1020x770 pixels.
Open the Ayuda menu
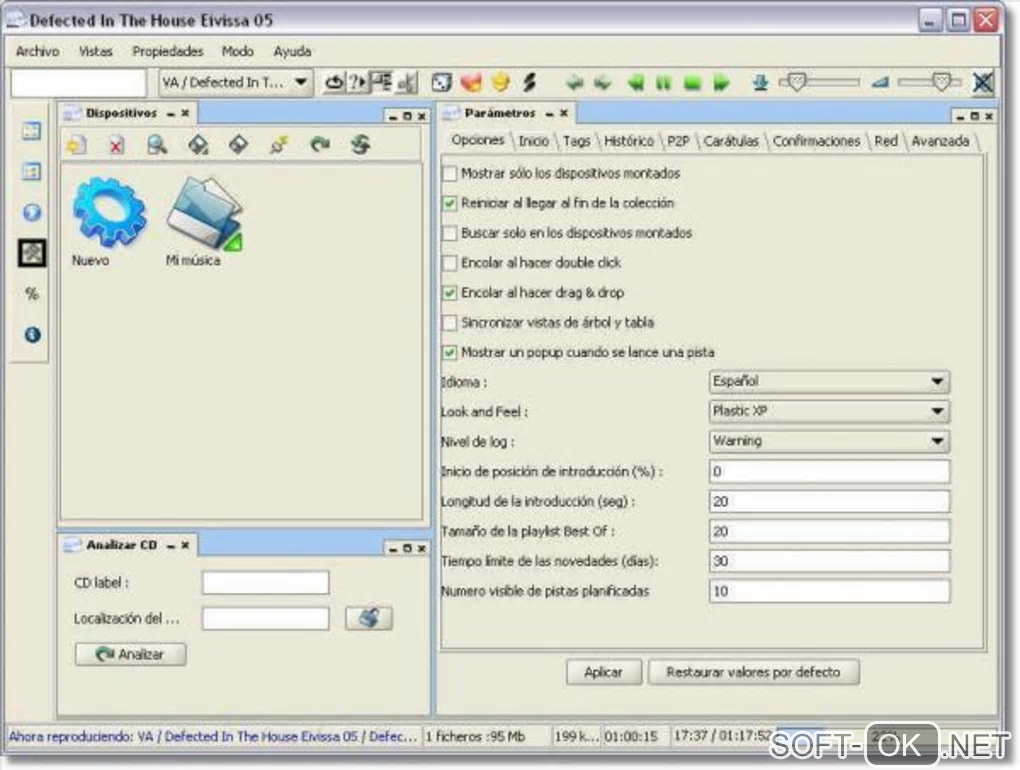[x=292, y=51]
